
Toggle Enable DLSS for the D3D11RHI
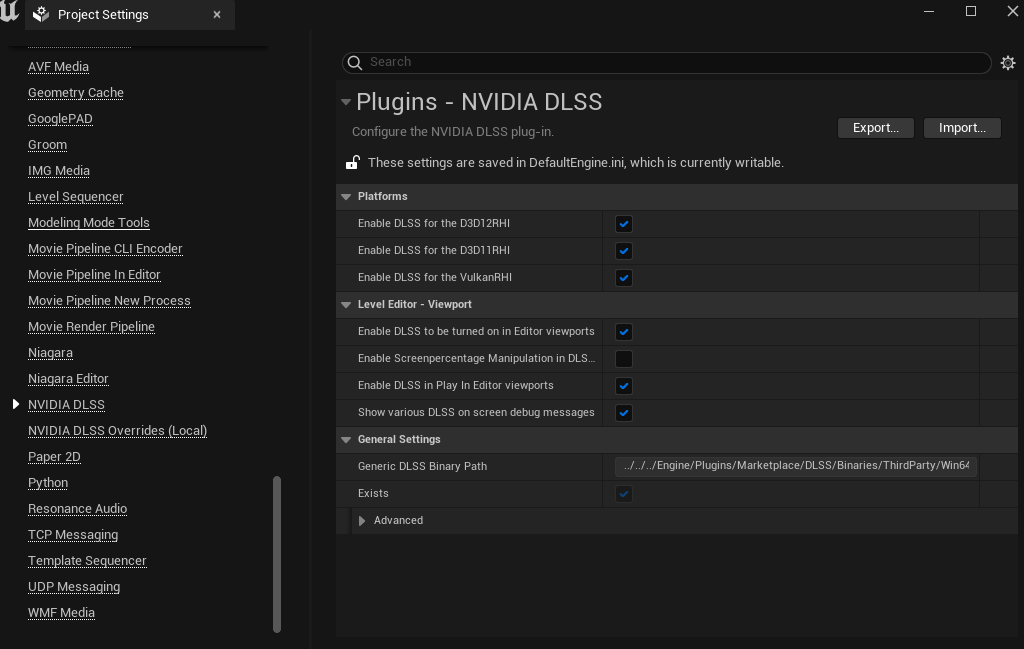(x=624, y=251)
